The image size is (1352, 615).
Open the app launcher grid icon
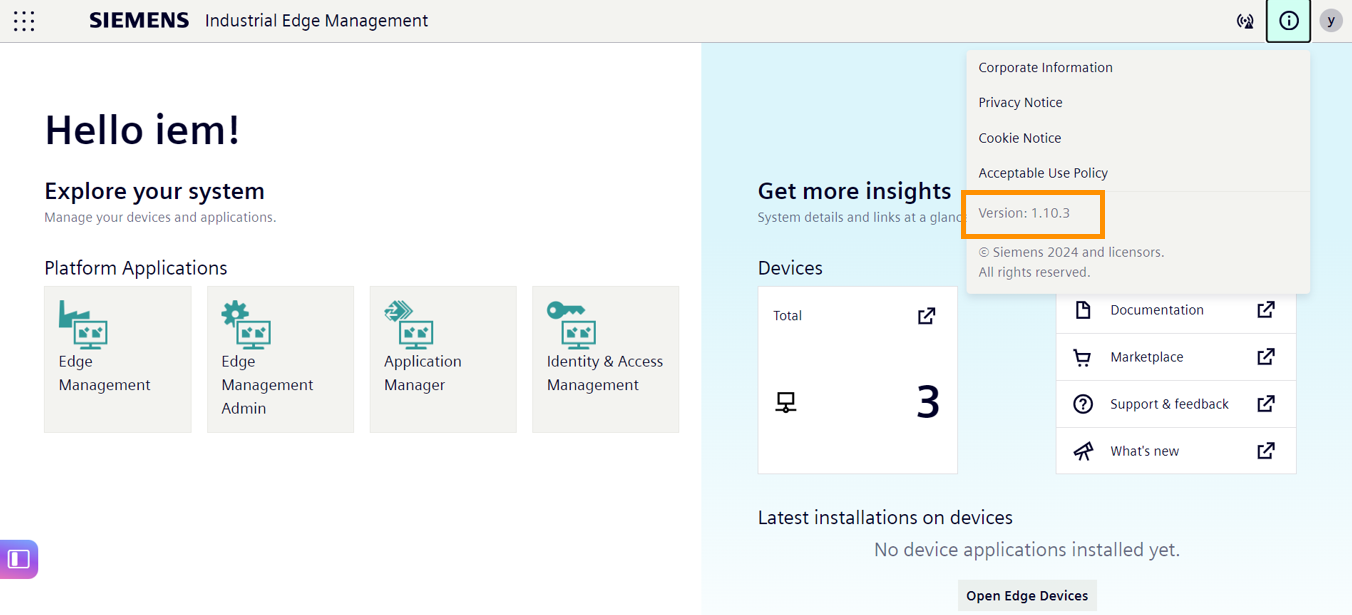[x=23, y=20]
